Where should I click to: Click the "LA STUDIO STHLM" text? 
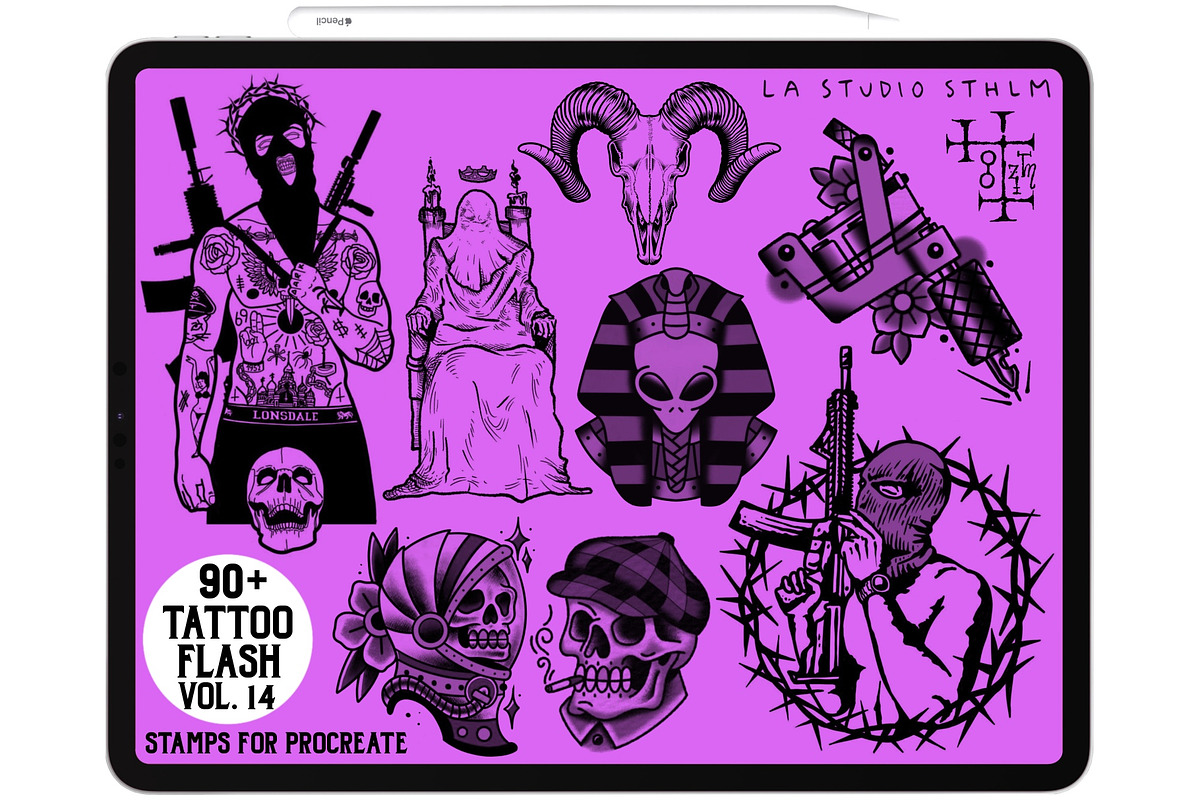906,88
